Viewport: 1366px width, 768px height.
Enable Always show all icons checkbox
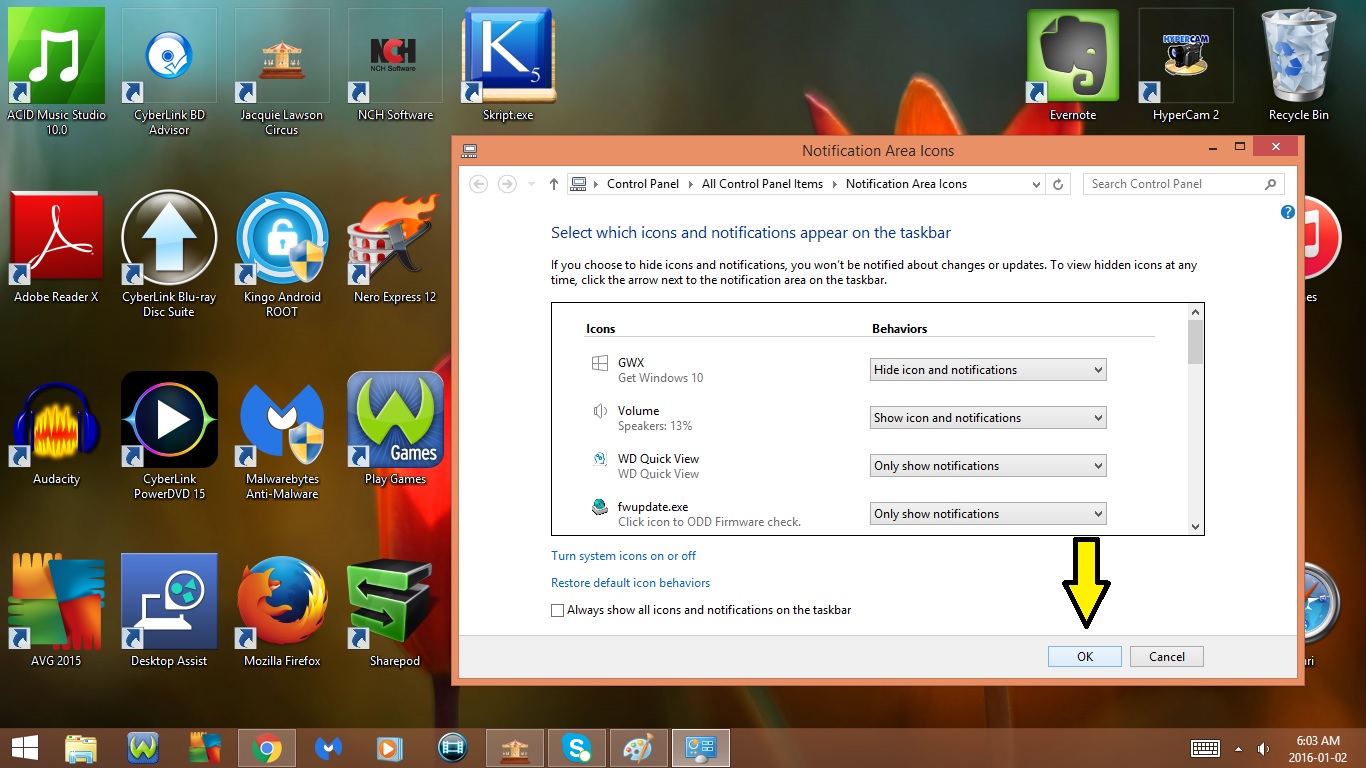click(x=557, y=610)
